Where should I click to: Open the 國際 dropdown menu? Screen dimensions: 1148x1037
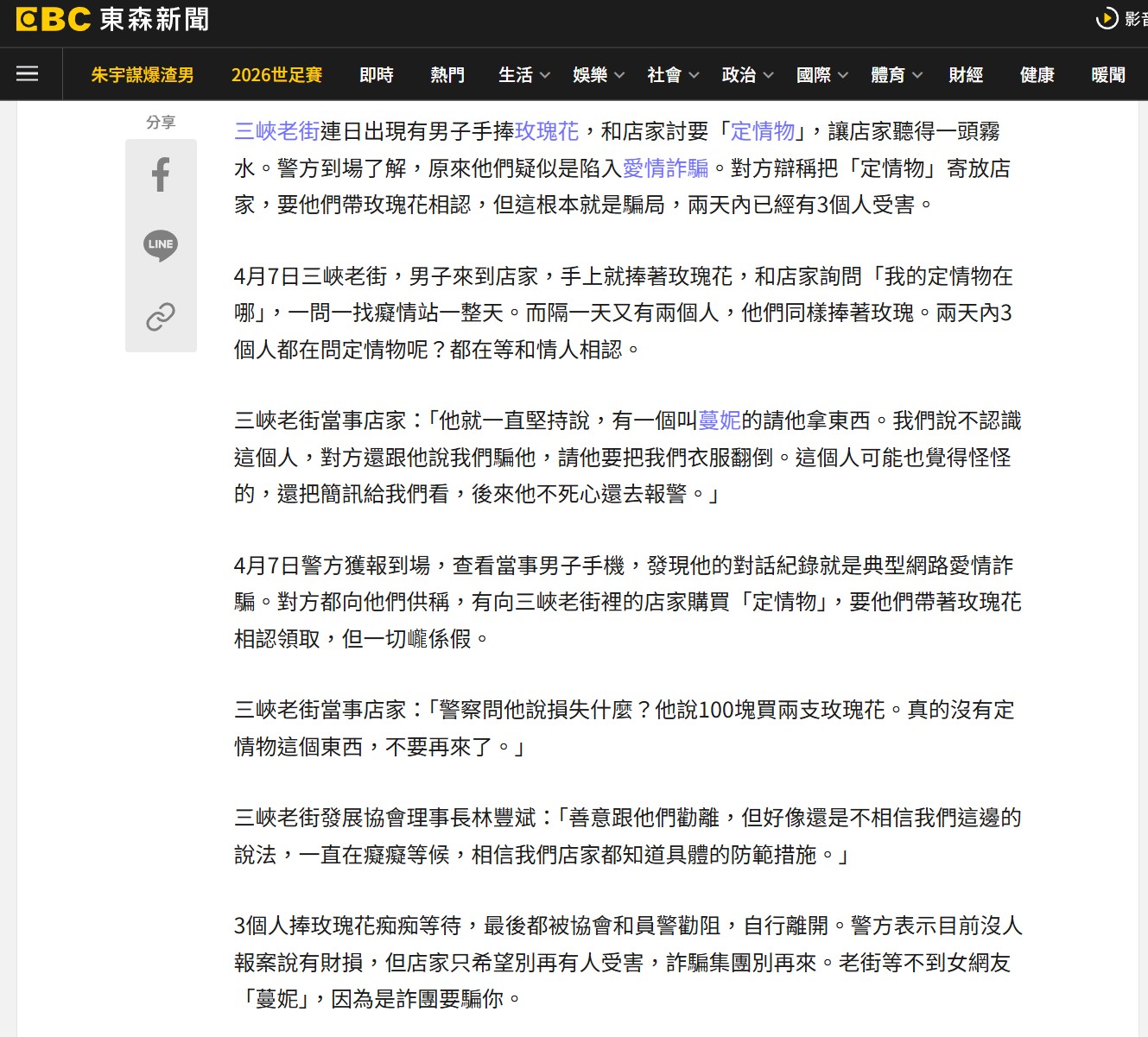[821, 75]
